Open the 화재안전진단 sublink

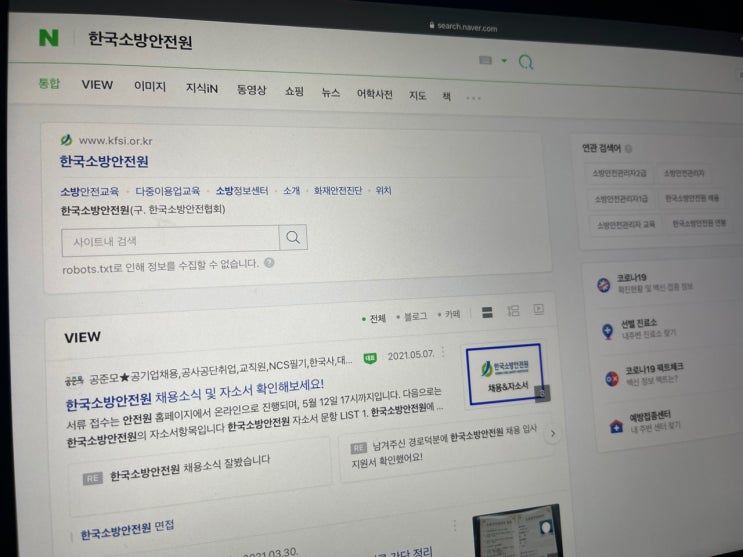[337, 191]
